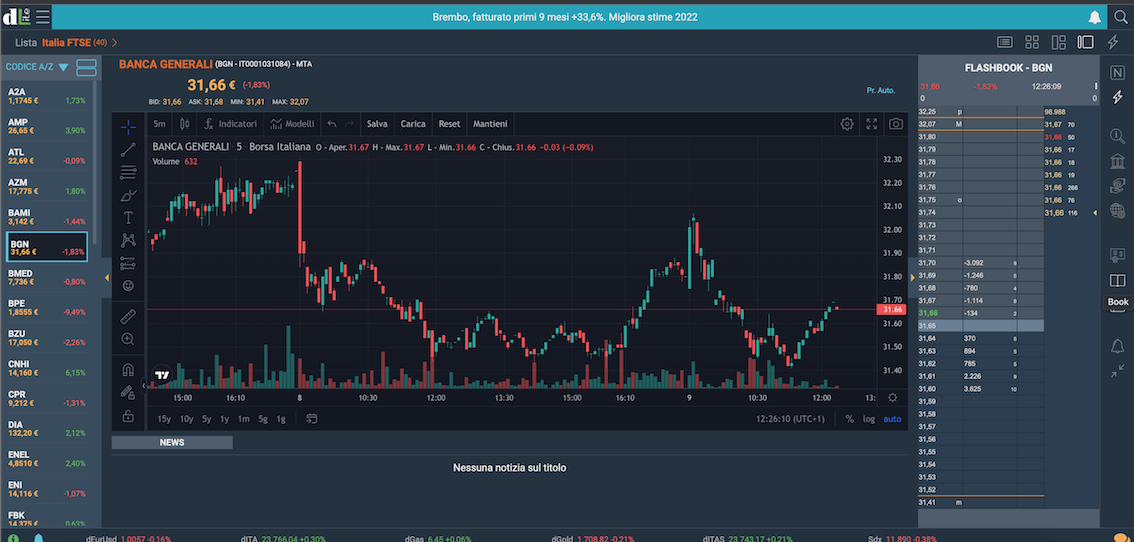This screenshot has height=542, width=1134.
Task: Switch to sidebar panel layout view
Action: point(1086,42)
